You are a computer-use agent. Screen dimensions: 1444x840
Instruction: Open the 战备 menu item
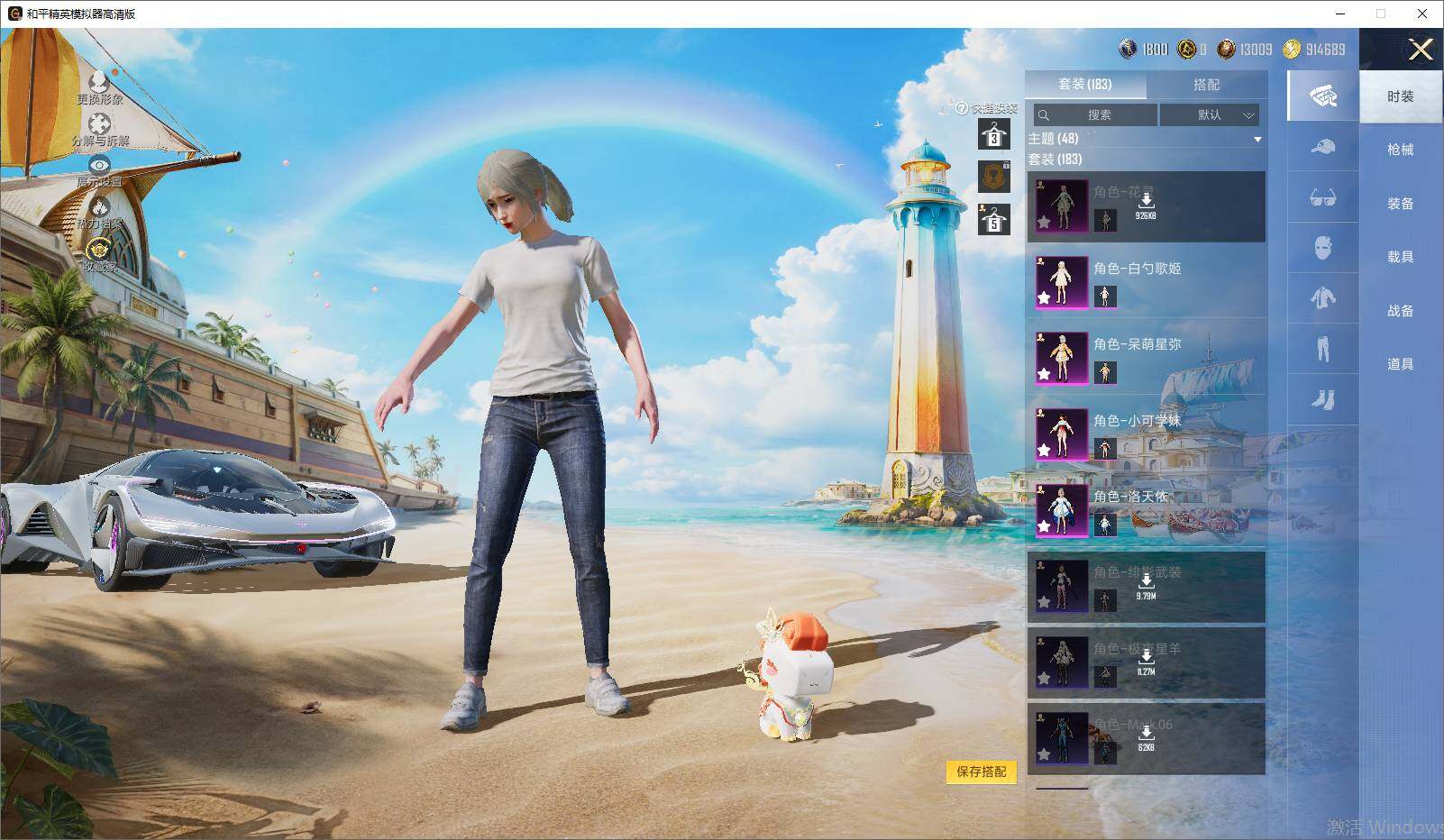pos(1401,311)
